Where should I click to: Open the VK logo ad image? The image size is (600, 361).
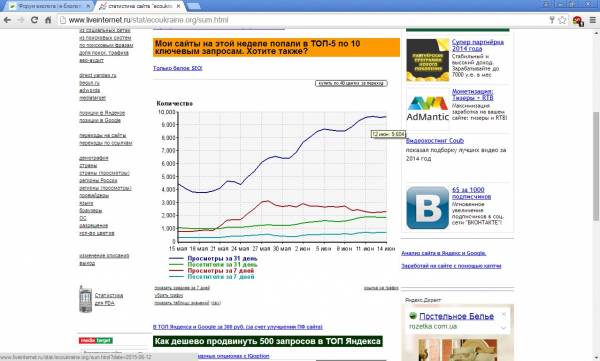coord(427,208)
